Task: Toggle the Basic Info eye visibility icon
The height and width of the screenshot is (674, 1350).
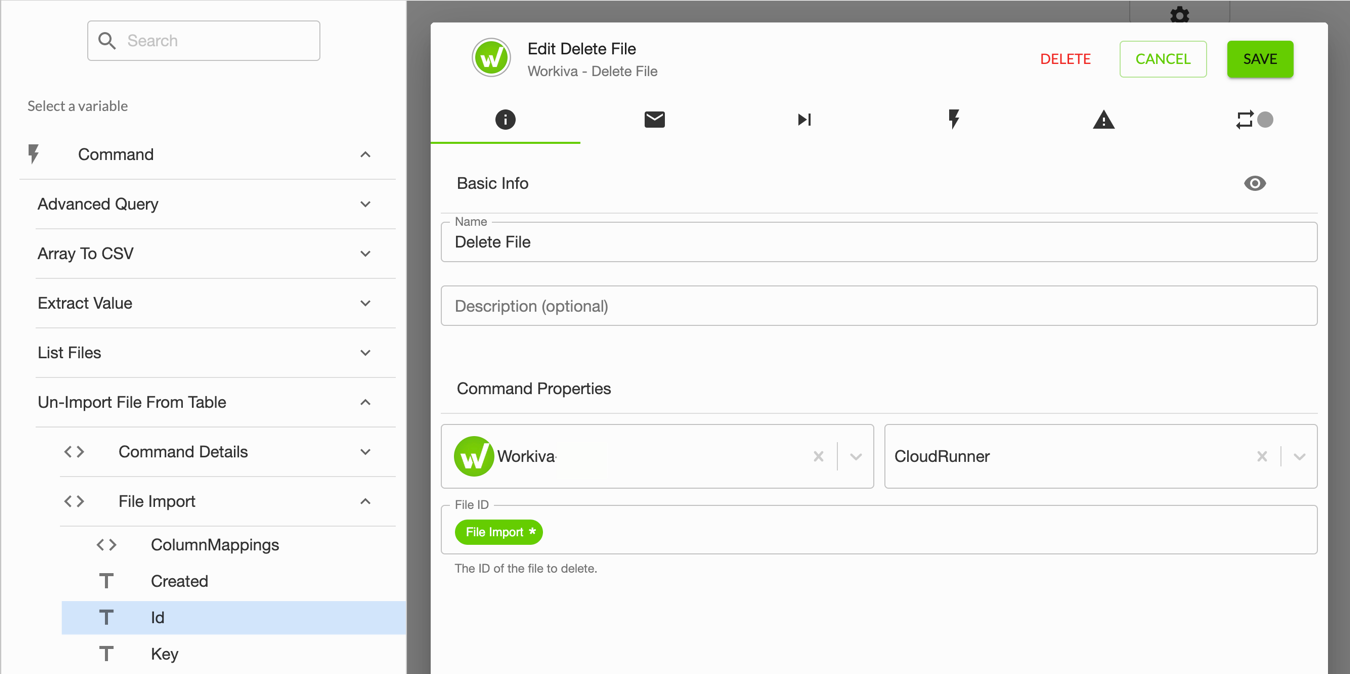Action: click(1255, 183)
